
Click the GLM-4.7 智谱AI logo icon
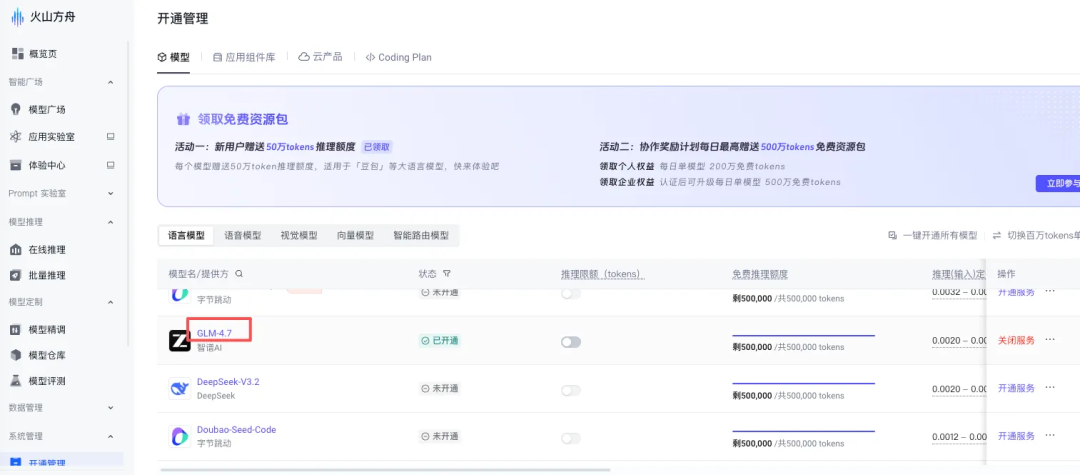click(180, 341)
